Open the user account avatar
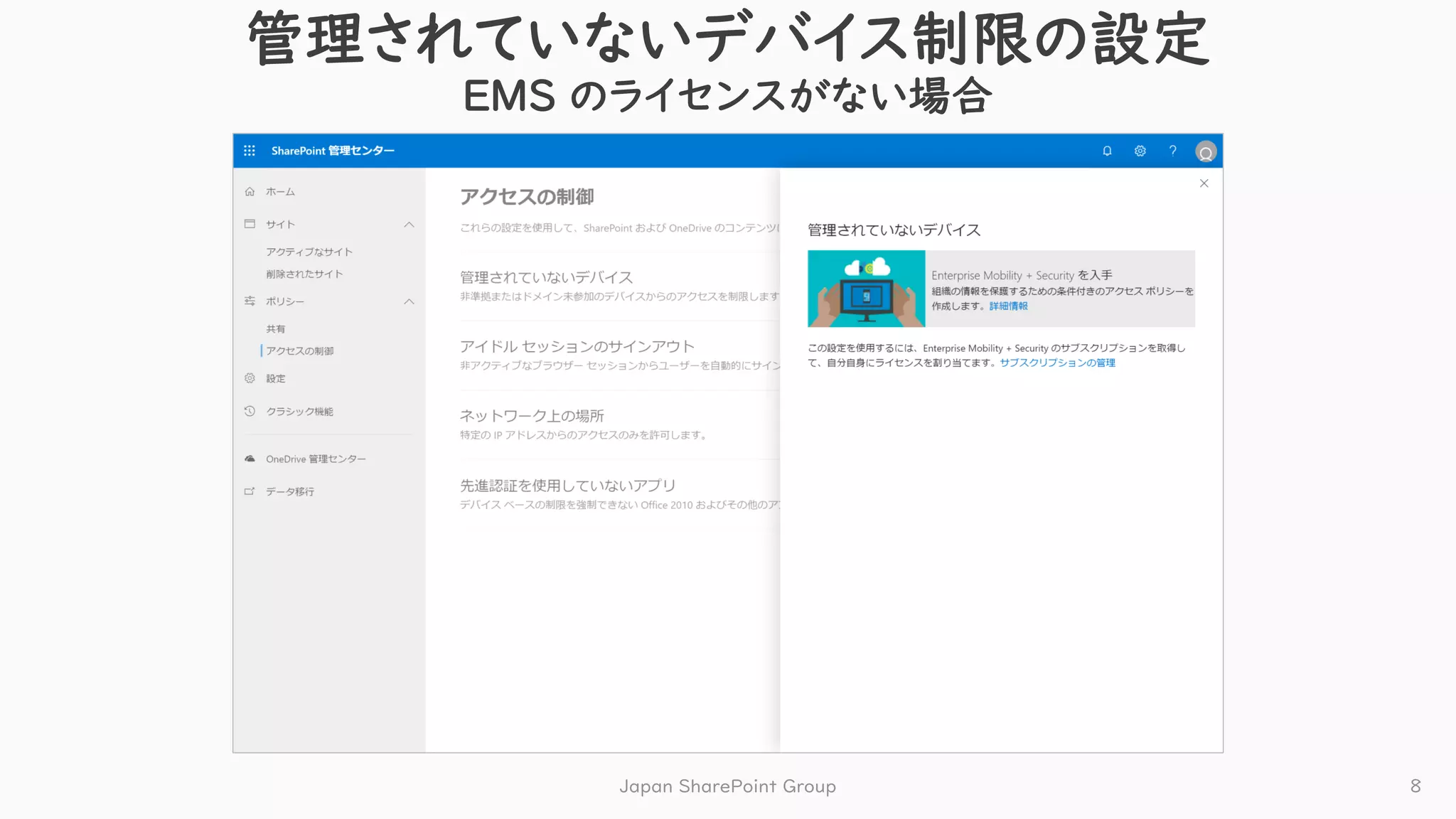 [1206, 151]
